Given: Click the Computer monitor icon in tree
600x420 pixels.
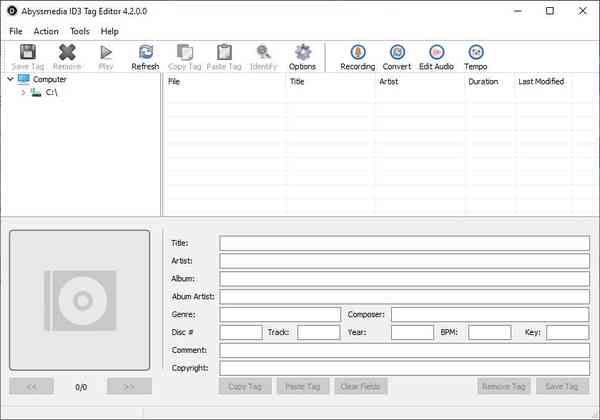Looking at the screenshot, I should (x=24, y=79).
